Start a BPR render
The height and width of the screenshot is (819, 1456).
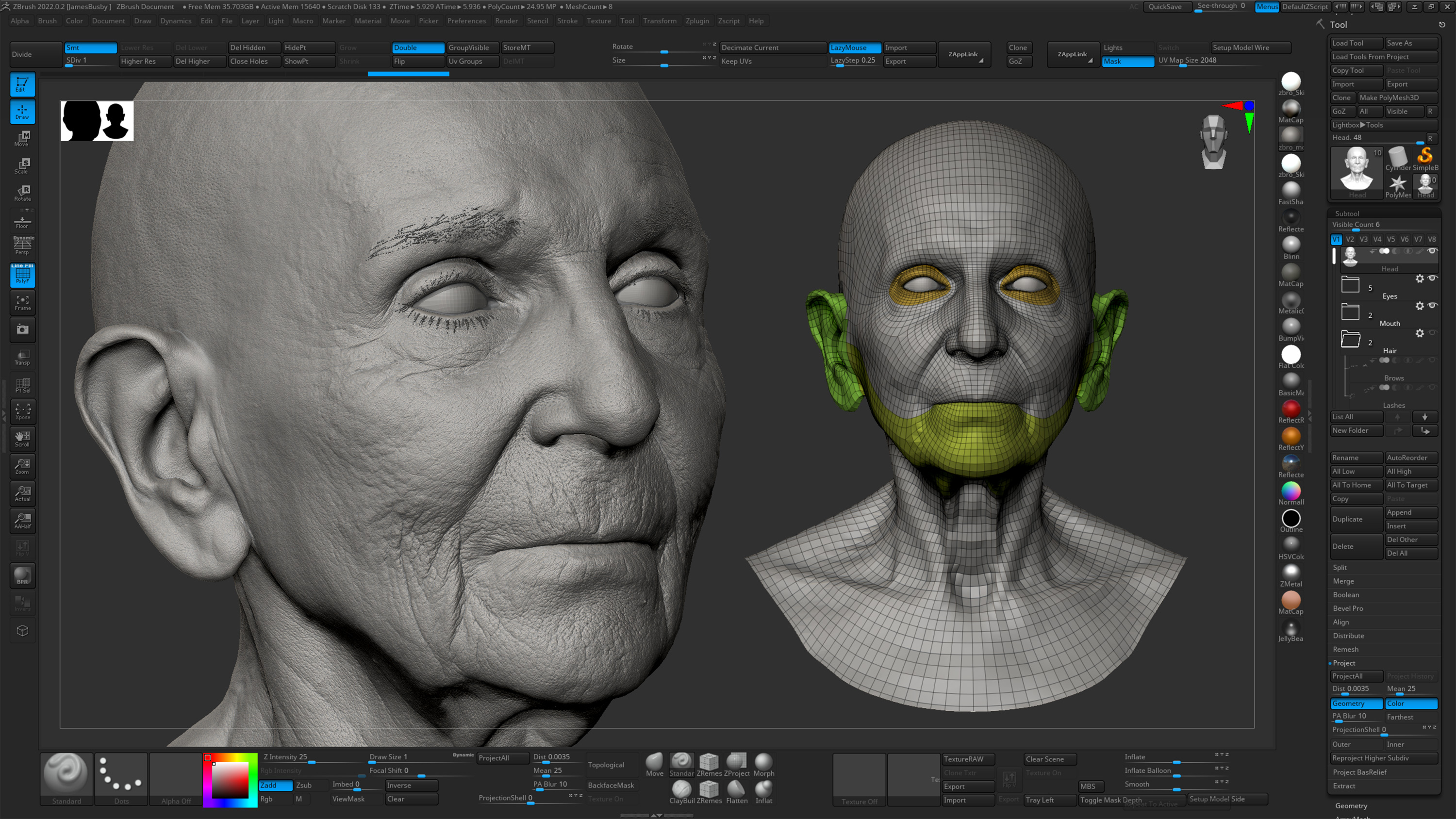click(x=22, y=575)
